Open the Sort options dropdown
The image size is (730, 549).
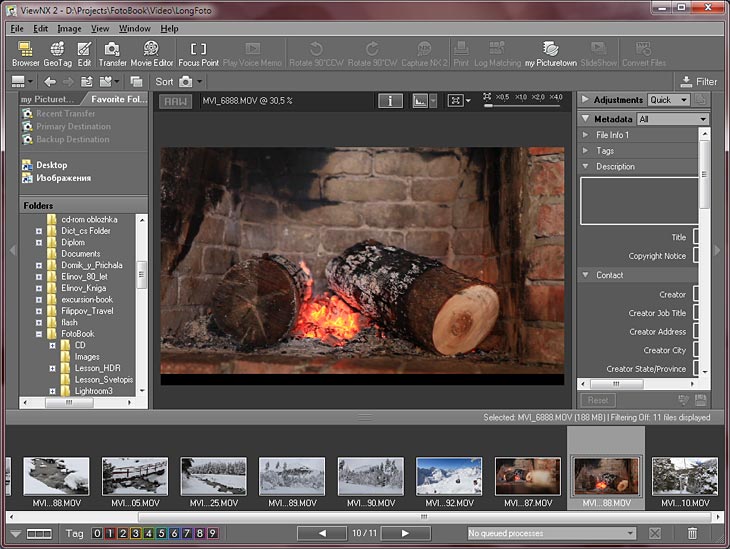tap(199, 82)
